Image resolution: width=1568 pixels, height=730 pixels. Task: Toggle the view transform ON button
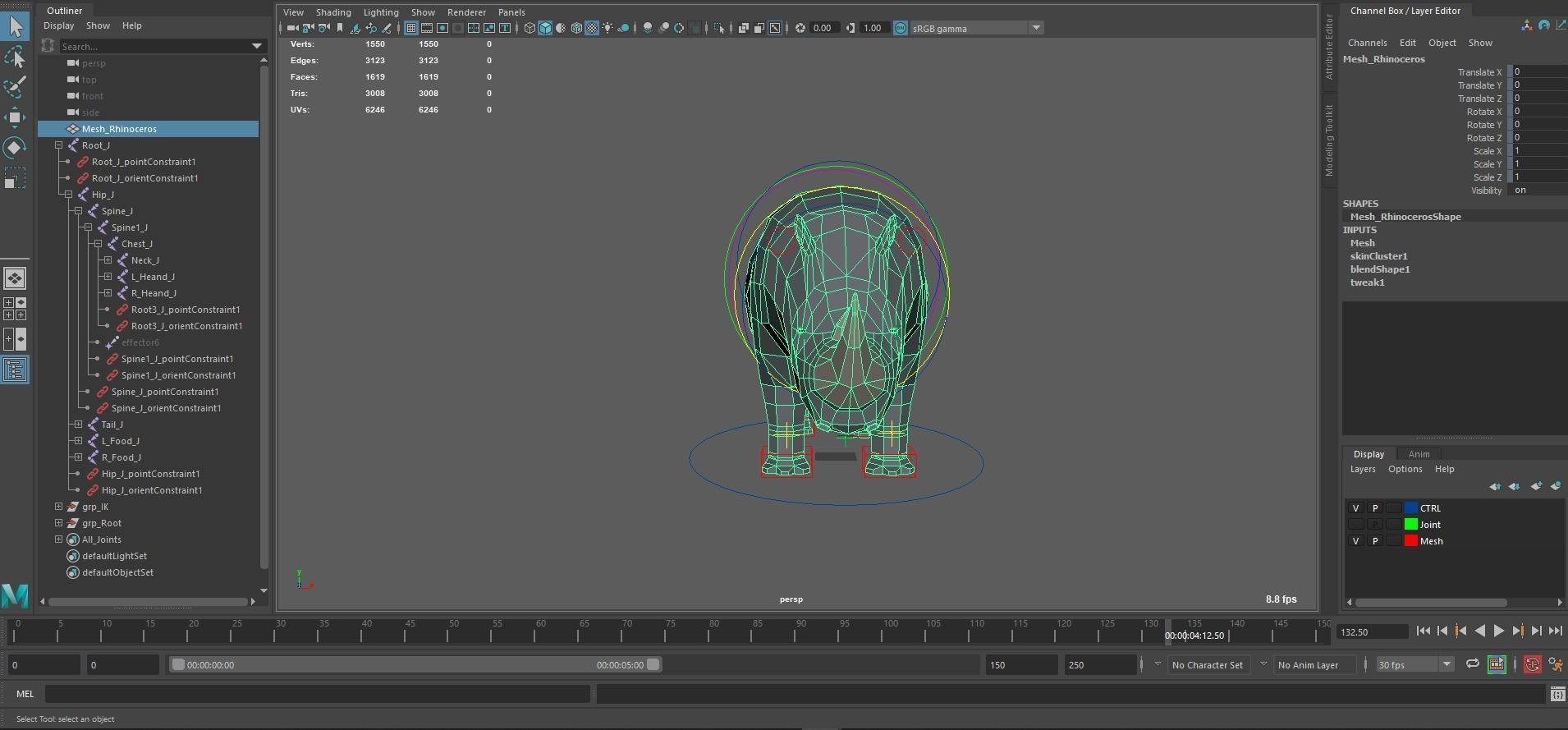coord(901,28)
